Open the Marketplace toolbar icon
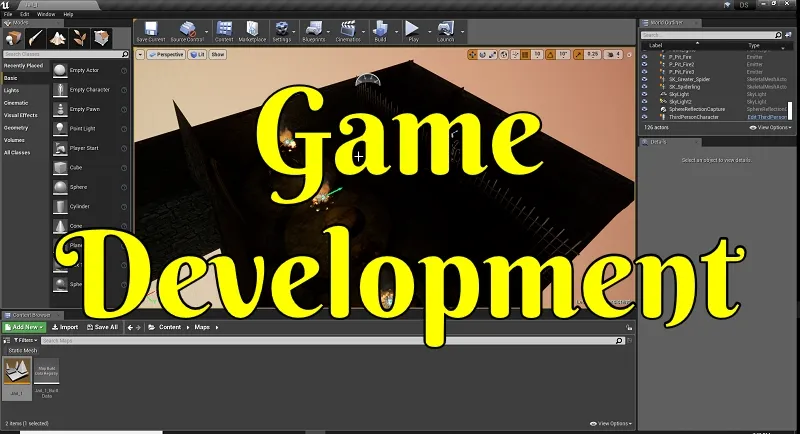This screenshot has width=800, height=434. (x=253, y=32)
